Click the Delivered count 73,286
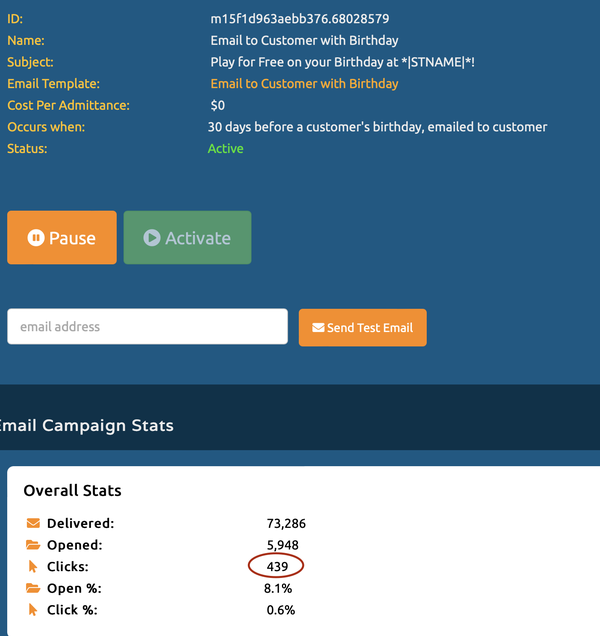600x636 pixels. 285,523
